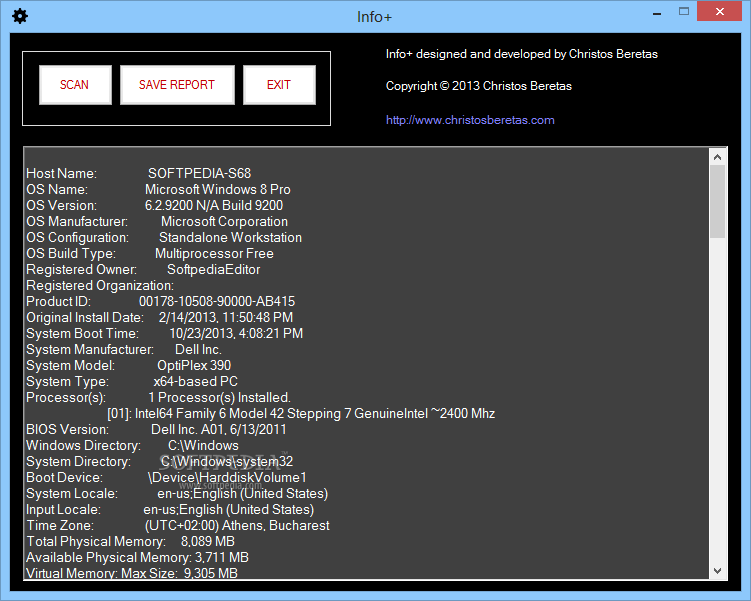The image size is (751, 601).
Task: Open the christosberetas.com link
Action: point(470,120)
